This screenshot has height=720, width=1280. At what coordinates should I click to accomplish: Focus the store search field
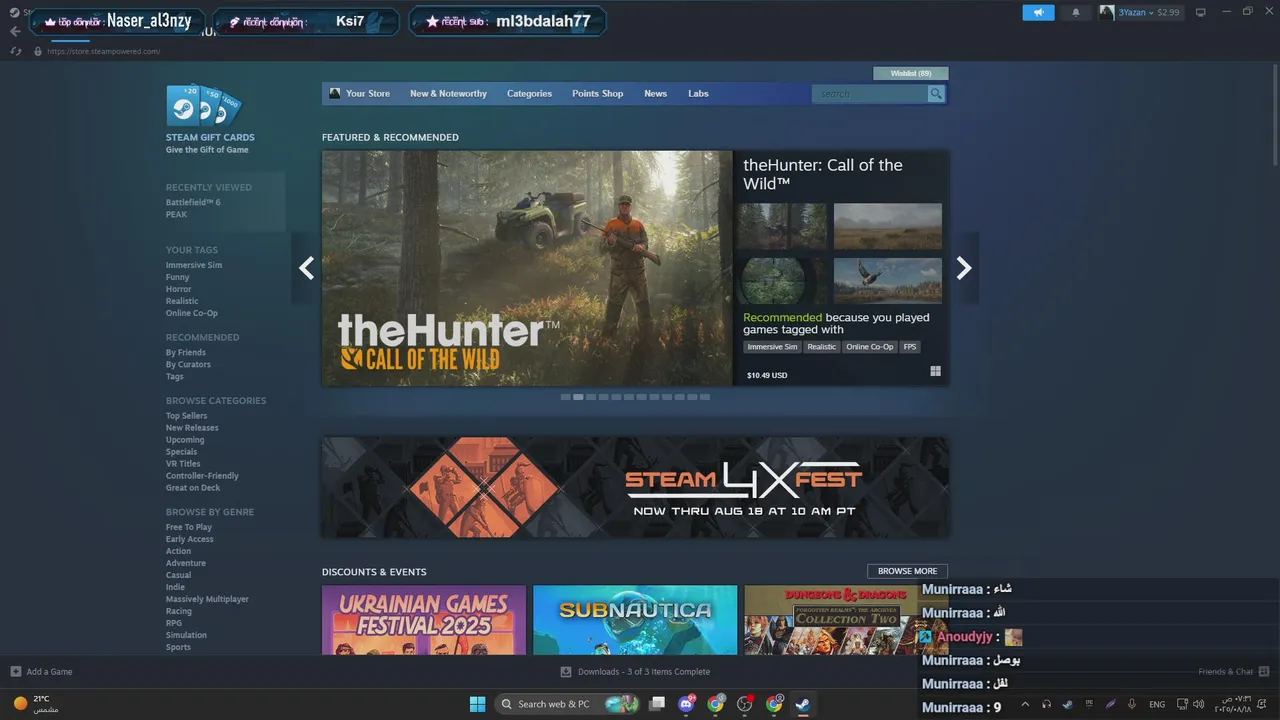pyautogui.click(x=869, y=94)
